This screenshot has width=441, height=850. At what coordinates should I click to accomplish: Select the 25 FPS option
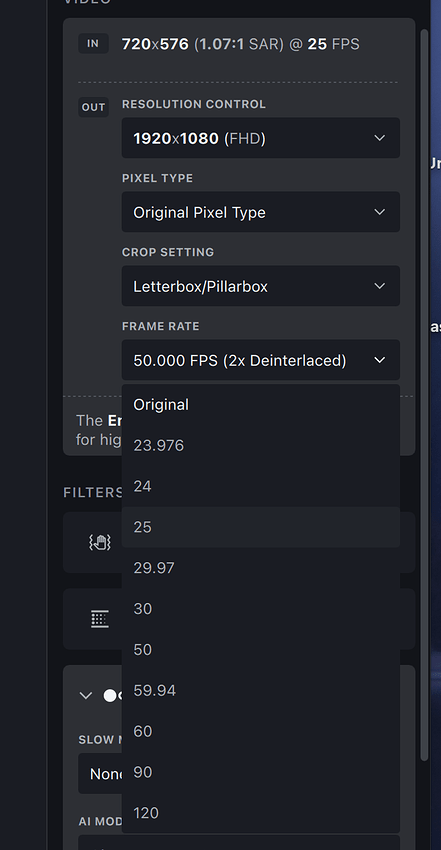click(261, 527)
